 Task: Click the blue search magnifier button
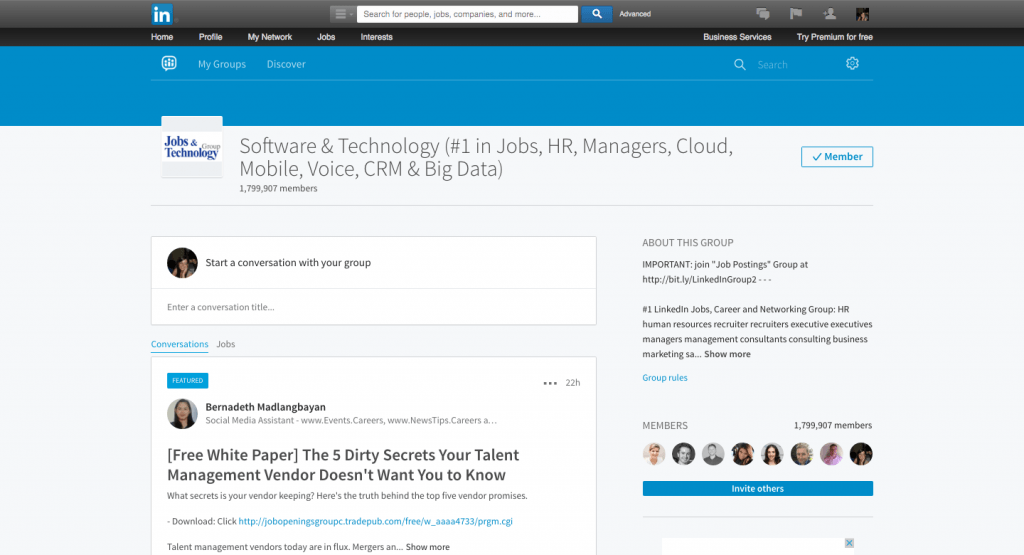[596, 14]
